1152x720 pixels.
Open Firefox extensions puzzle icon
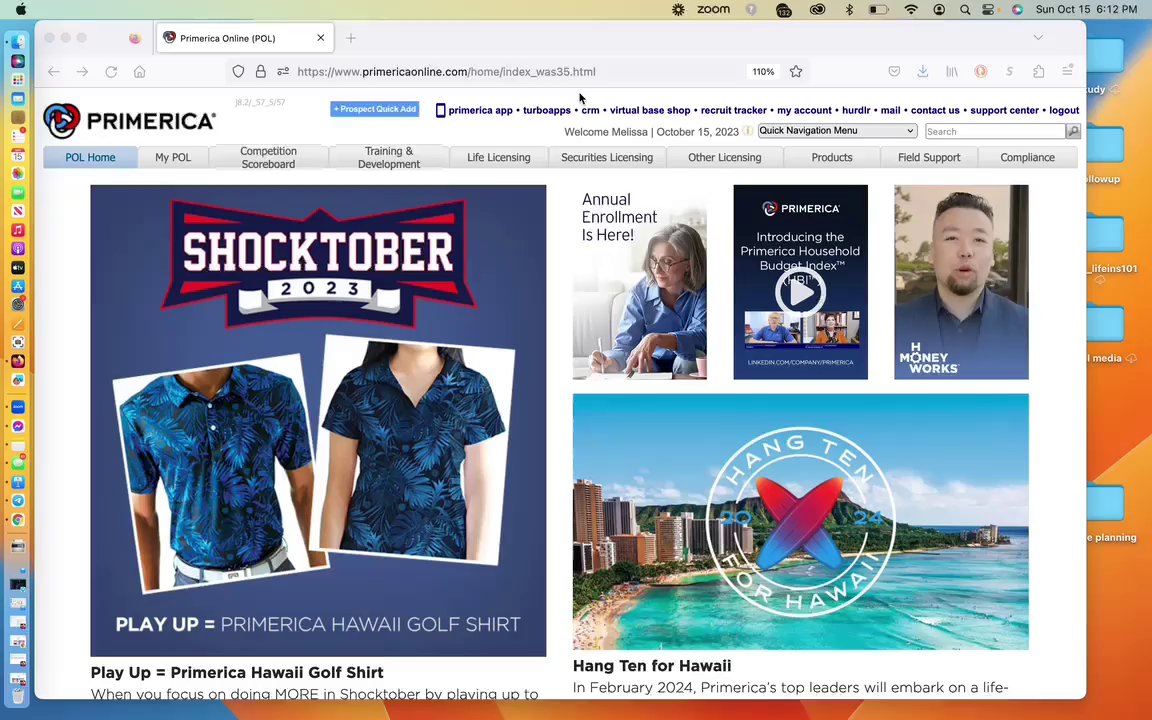(x=1038, y=71)
